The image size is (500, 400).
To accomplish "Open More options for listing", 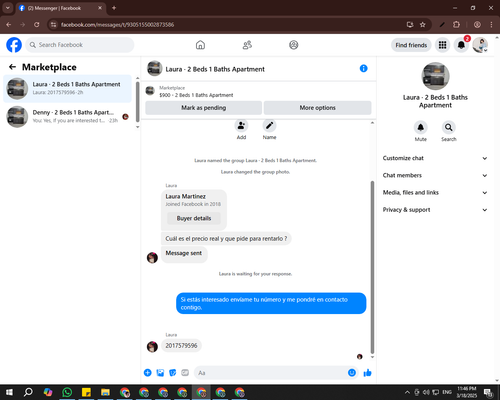I will tap(317, 108).
